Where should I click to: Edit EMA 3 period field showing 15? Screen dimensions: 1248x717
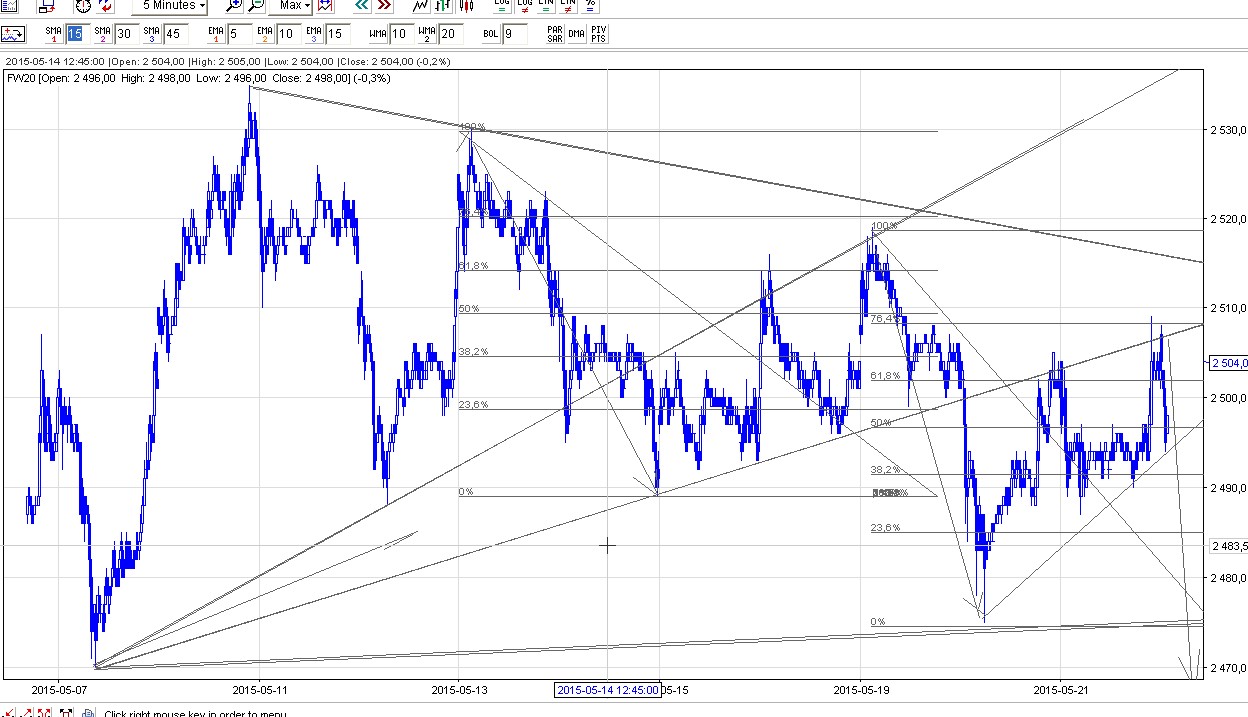pos(337,34)
